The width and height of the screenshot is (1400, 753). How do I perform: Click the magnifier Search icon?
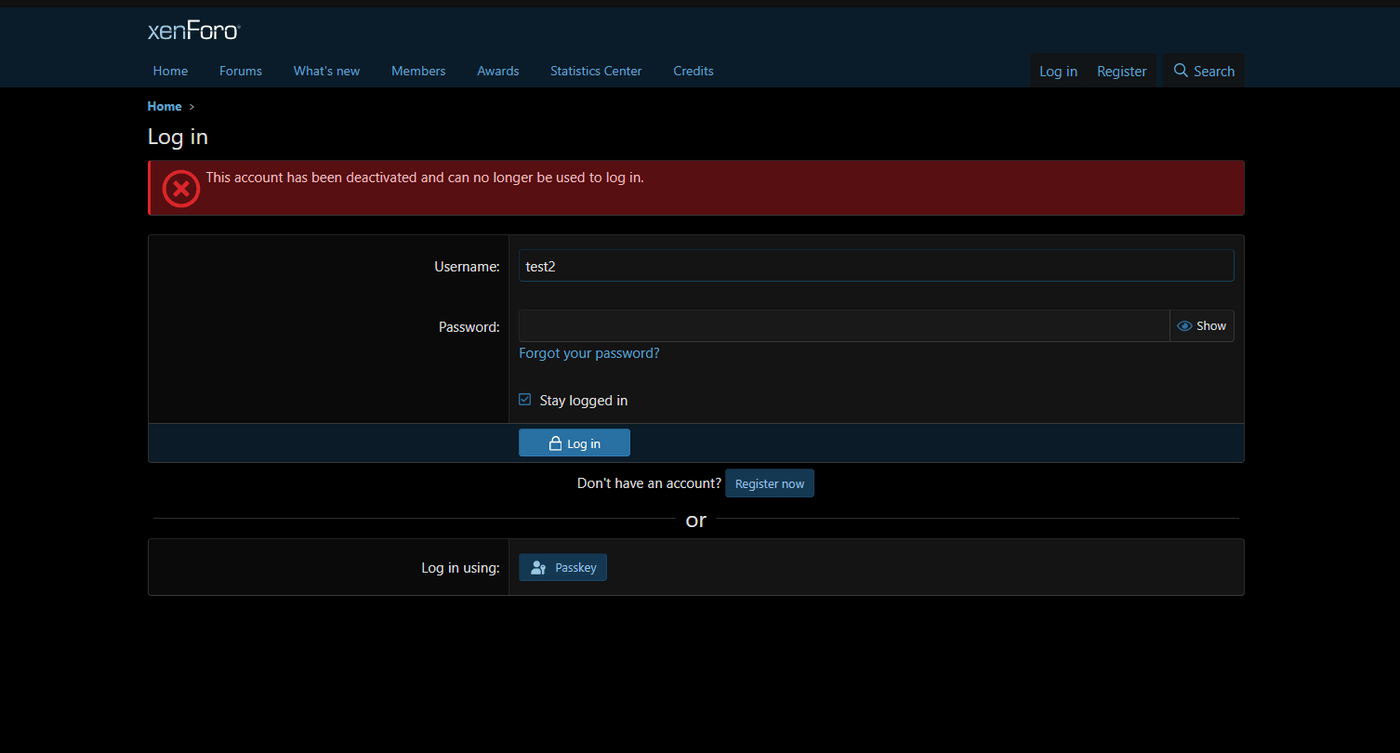(x=1181, y=71)
